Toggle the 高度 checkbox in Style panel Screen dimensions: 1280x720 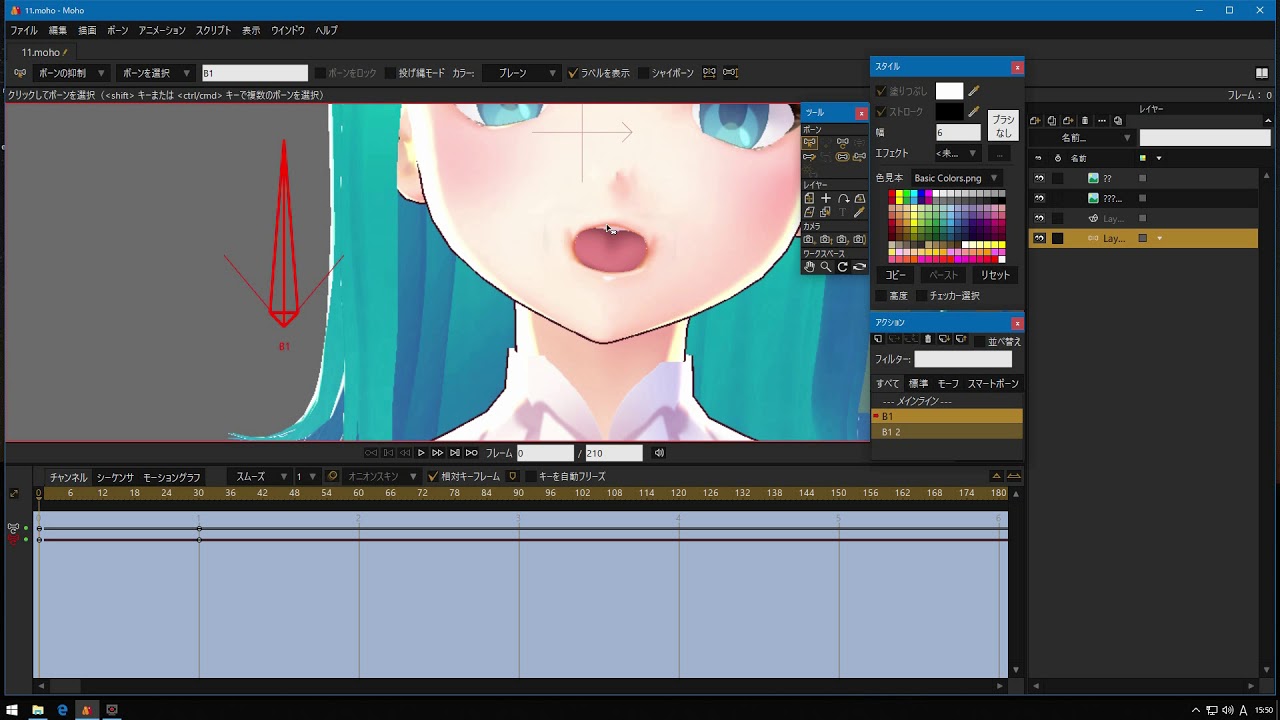881,296
